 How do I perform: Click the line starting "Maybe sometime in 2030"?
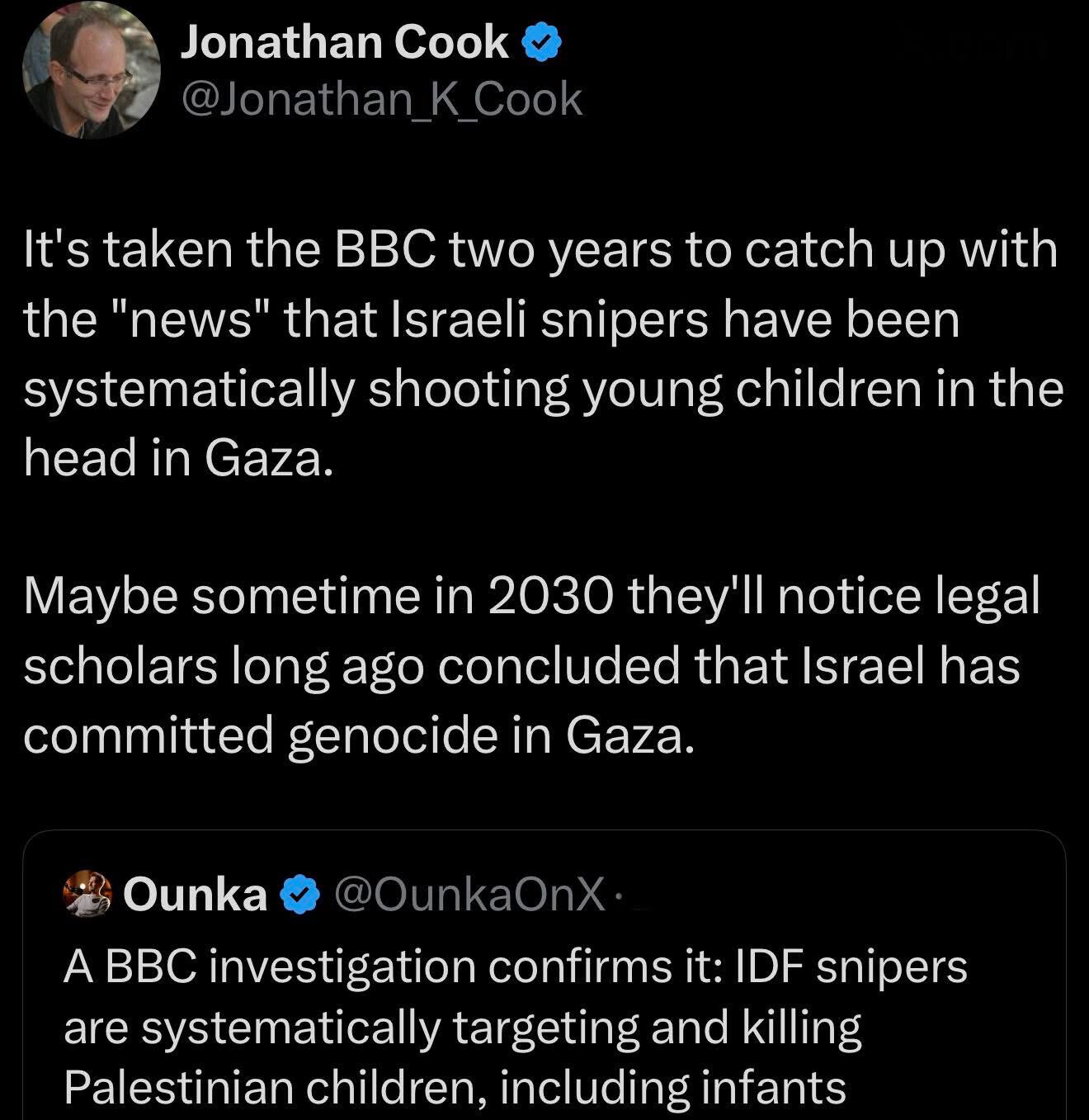530,597
